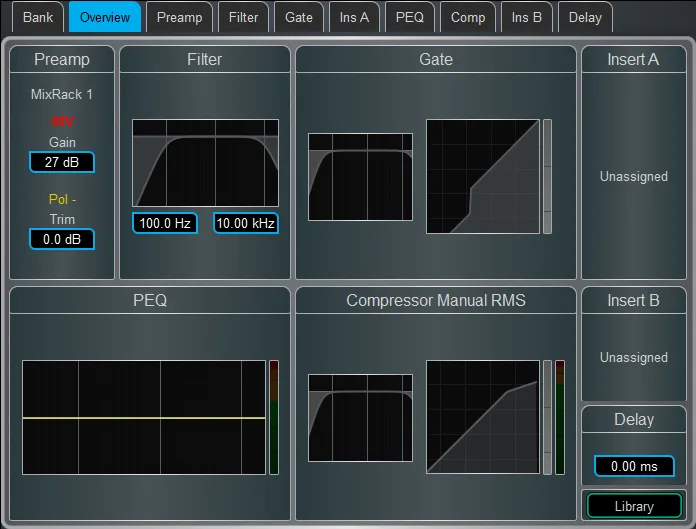Select the 0.00 ms Delay value box
The width and height of the screenshot is (696, 529).
(x=634, y=466)
